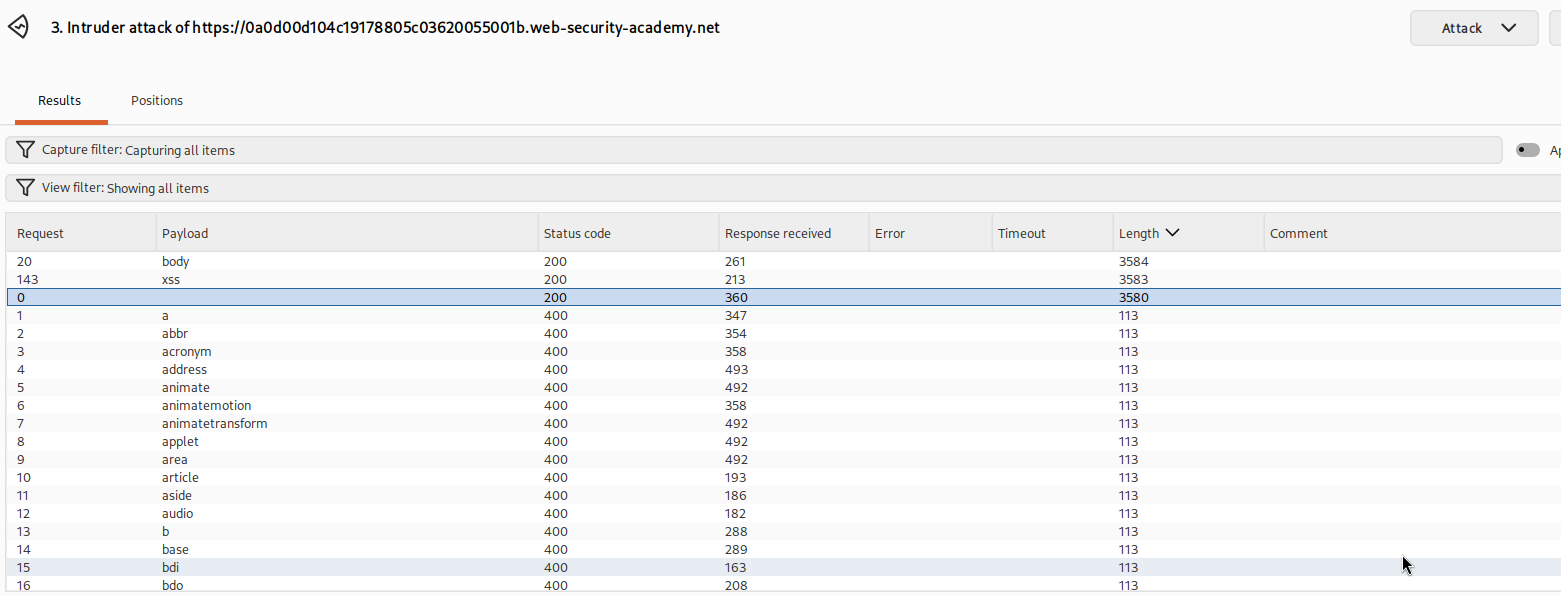Select the row with payload "animate"
This screenshot has height=596, width=1561.
783,388
